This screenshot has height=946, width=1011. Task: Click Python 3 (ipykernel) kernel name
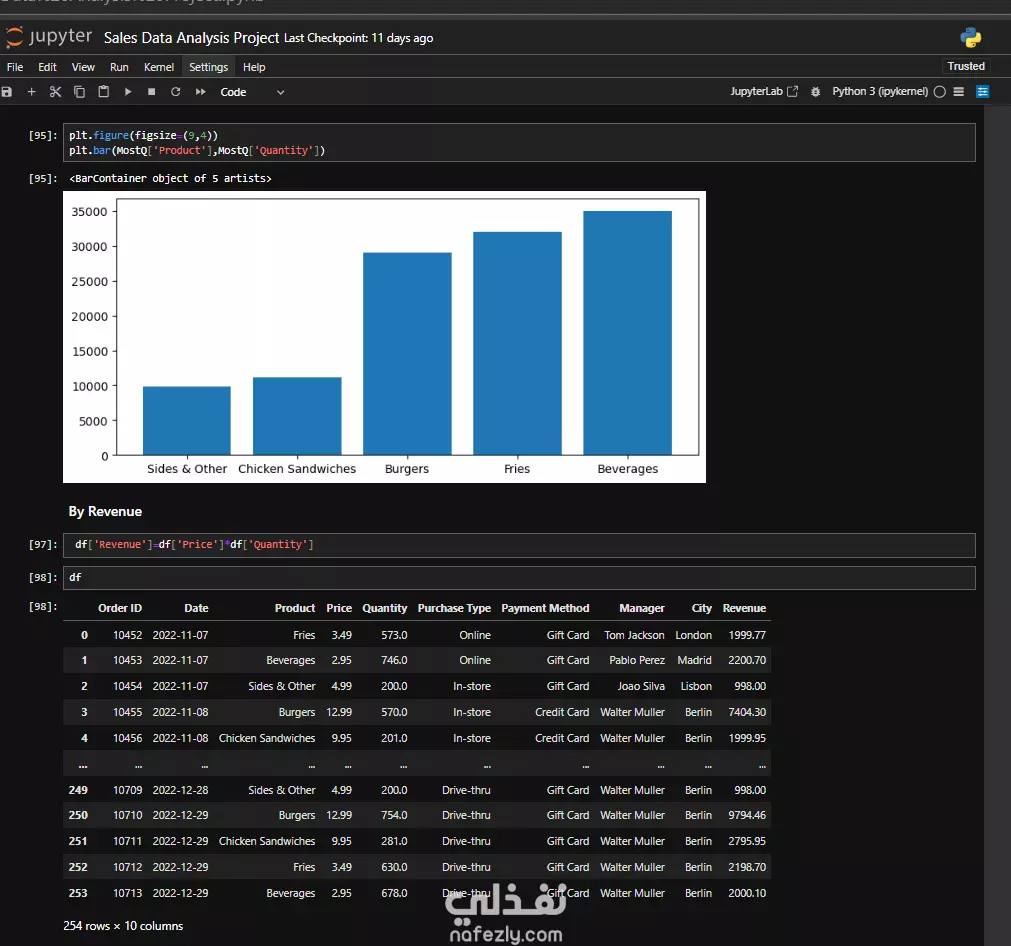(x=879, y=92)
